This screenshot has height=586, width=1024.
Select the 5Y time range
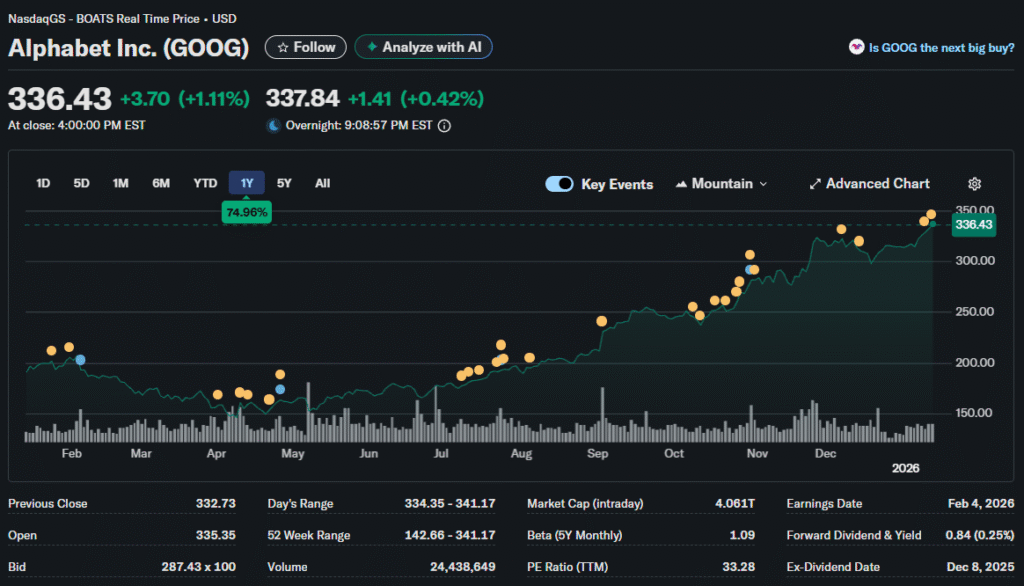click(x=284, y=183)
